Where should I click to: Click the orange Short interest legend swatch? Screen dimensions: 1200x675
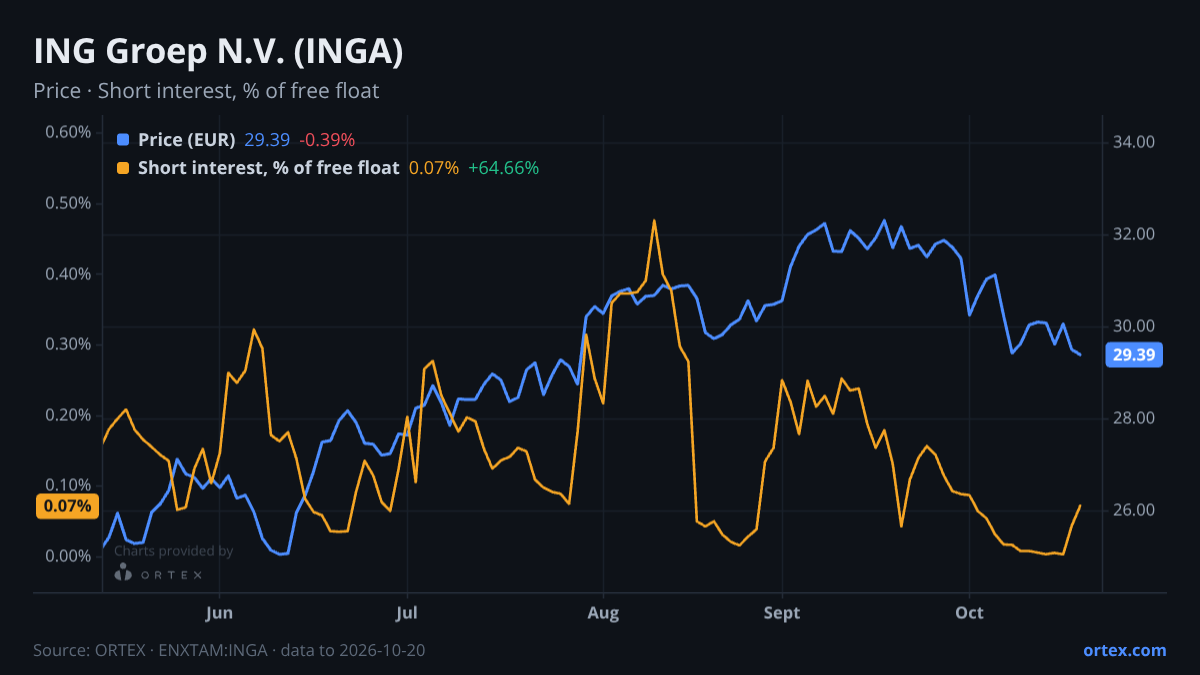(123, 168)
